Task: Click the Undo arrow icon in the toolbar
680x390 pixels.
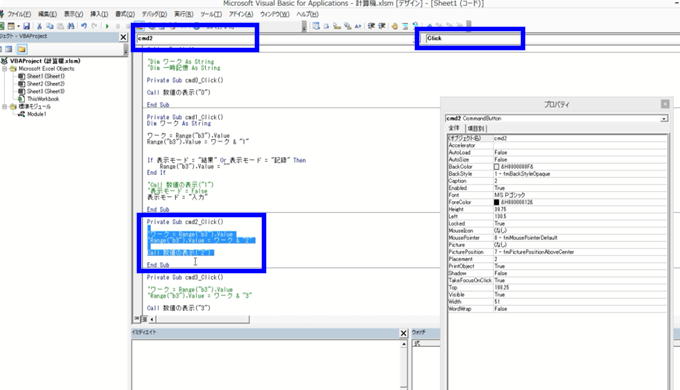Action: (x=84, y=26)
